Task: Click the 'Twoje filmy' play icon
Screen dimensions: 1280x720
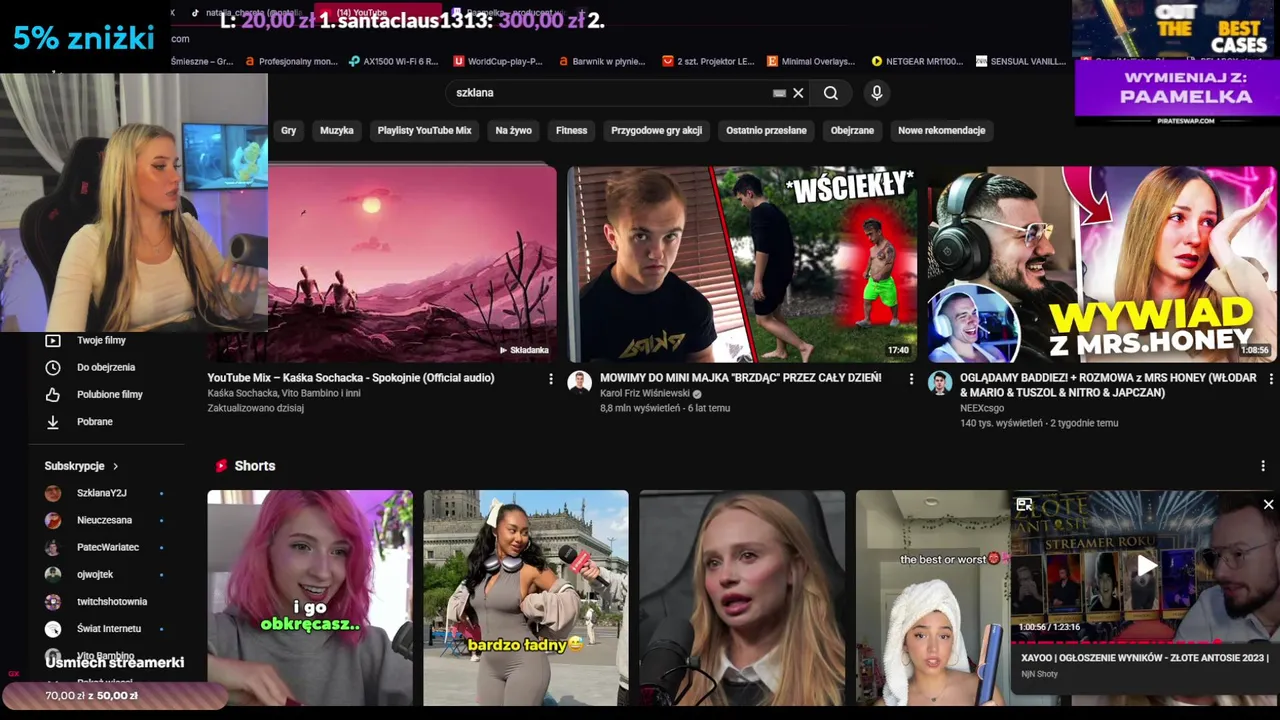Action: click(x=53, y=340)
